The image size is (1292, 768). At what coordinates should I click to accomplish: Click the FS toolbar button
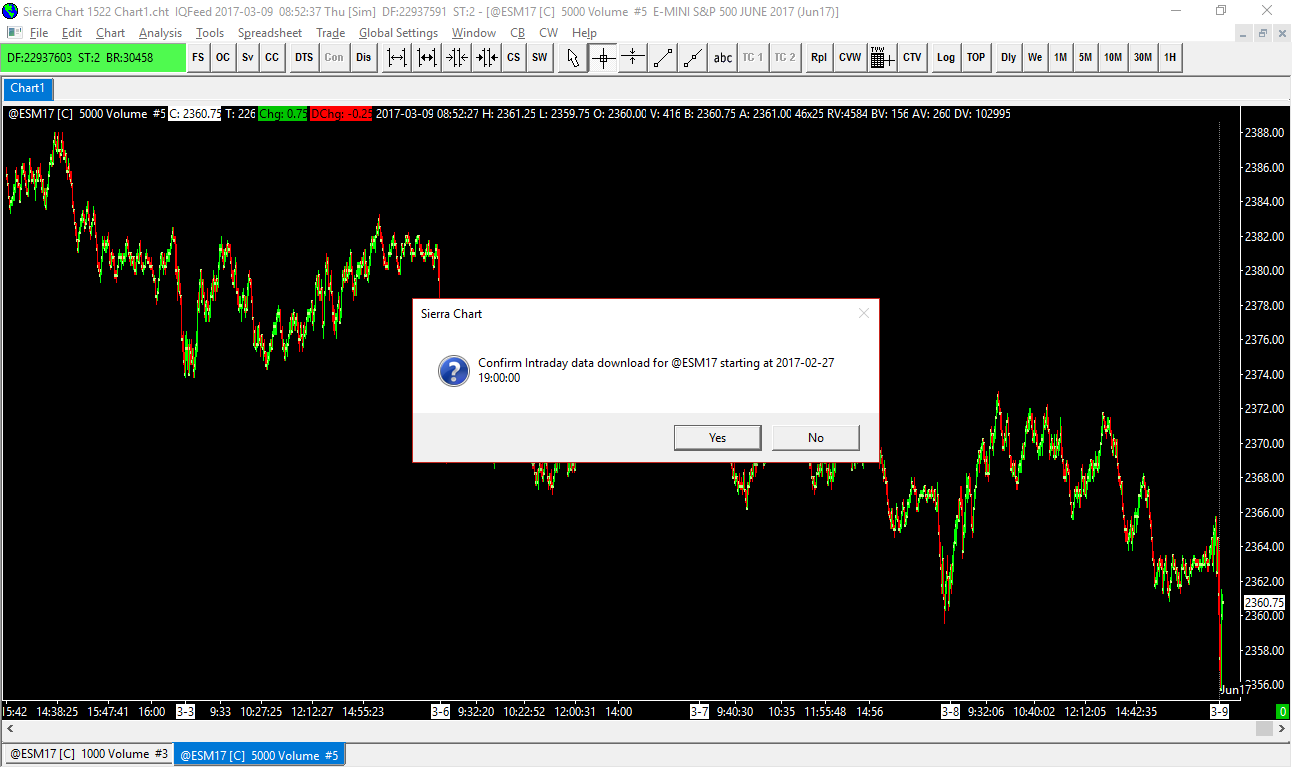[198, 58]
